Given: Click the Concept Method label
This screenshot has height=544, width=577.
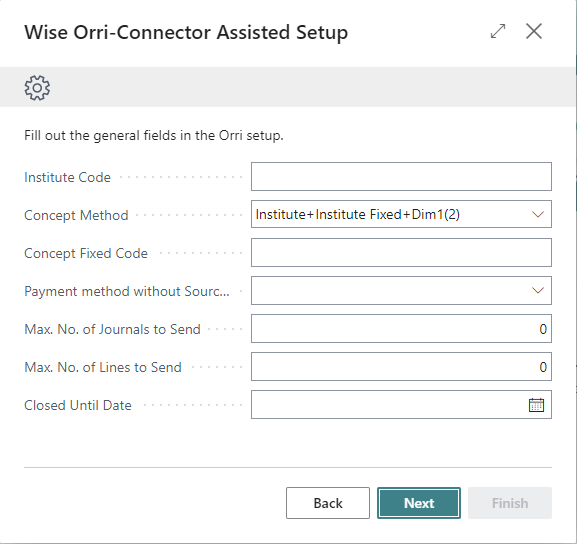Looking at the screenshot, I should coord(76,215).
